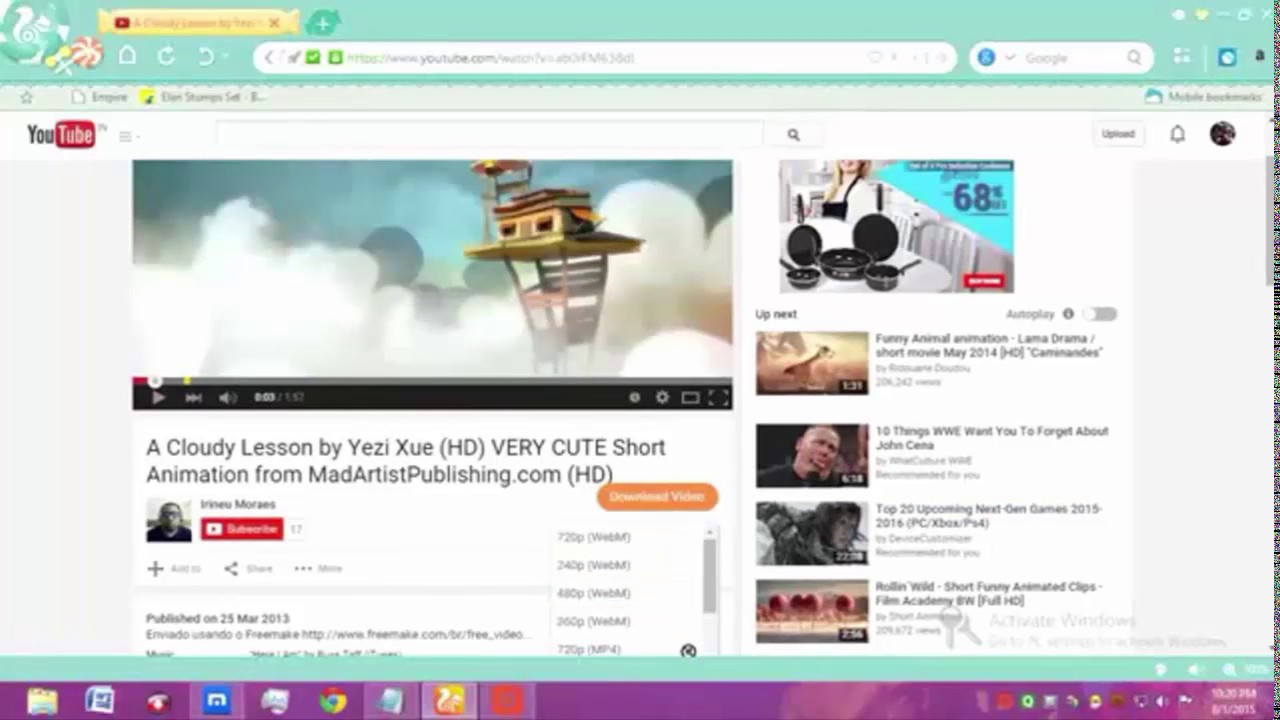Click the Upload button
This screenshot has width=1280, height=720.
pos(1118,134)
